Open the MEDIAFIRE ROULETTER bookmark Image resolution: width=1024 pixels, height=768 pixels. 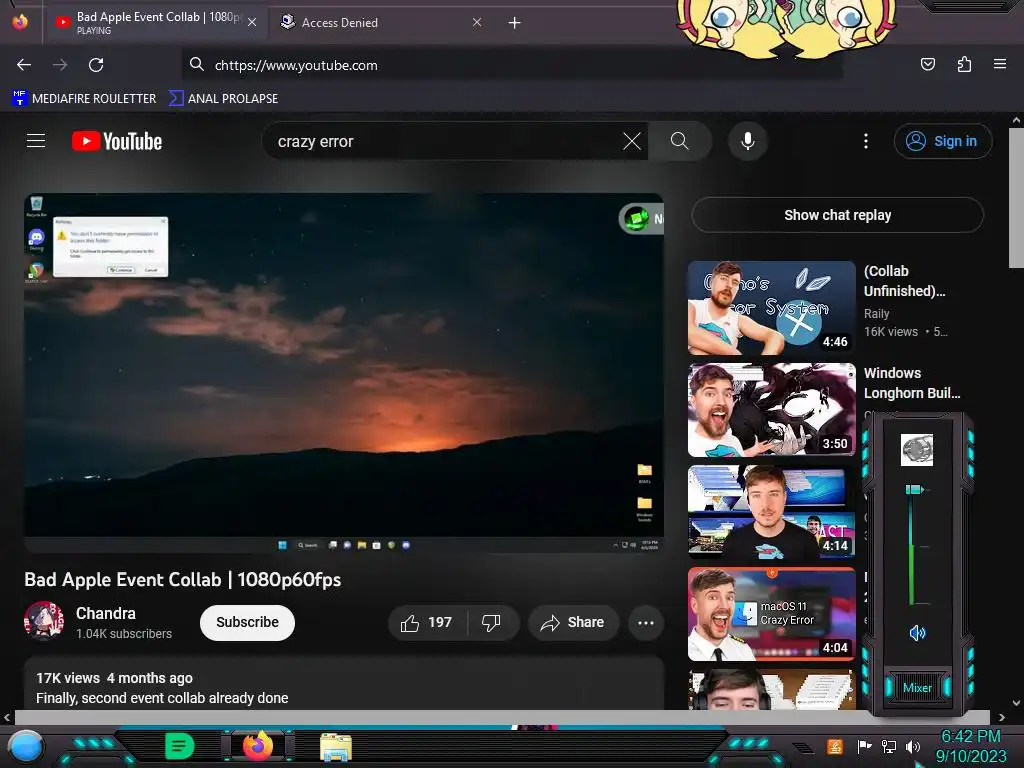click(x=84, y=98)
